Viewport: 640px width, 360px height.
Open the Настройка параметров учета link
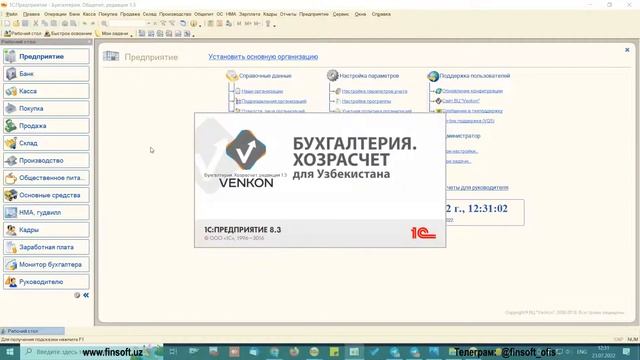point(374,91)
